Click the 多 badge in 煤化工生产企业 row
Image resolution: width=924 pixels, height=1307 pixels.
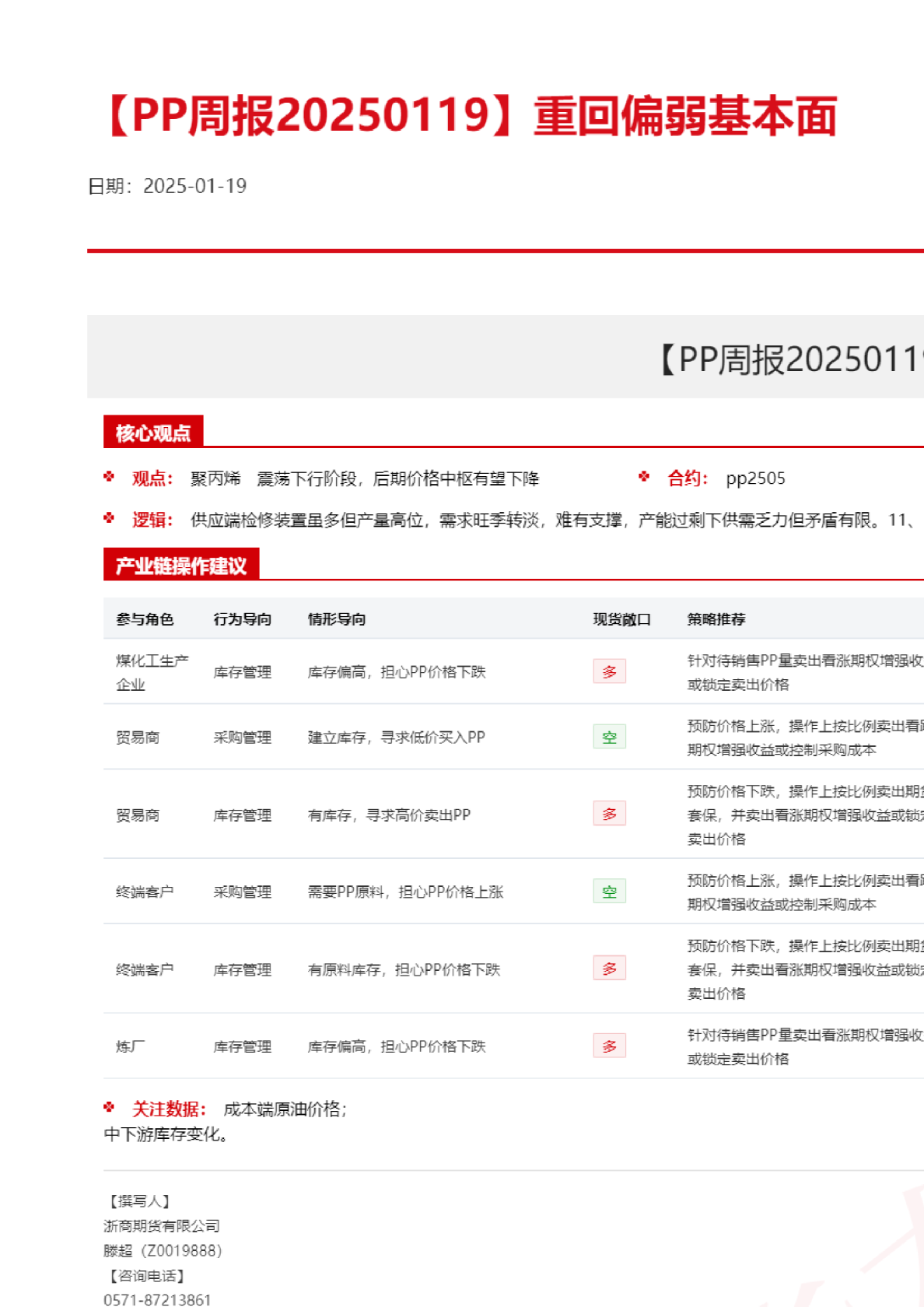pyautogui.click(x=609, y=671)
